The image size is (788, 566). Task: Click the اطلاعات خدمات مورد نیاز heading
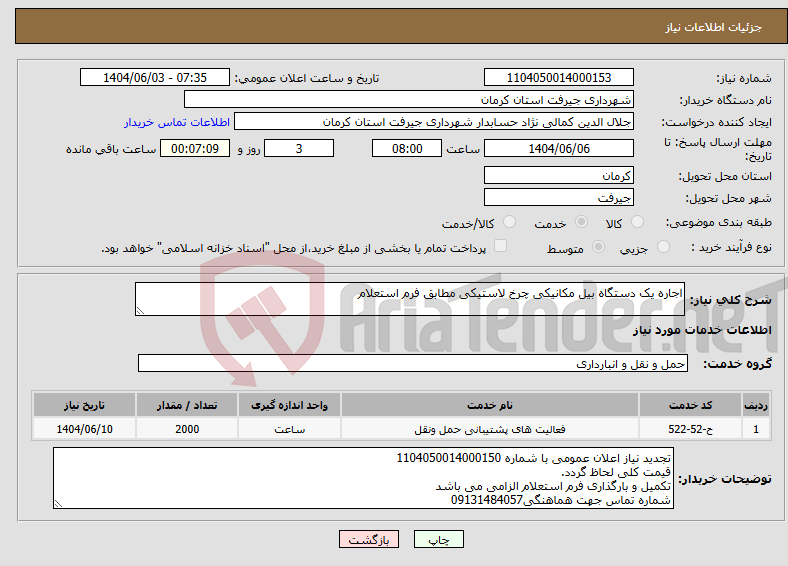(x=702, y=330)
